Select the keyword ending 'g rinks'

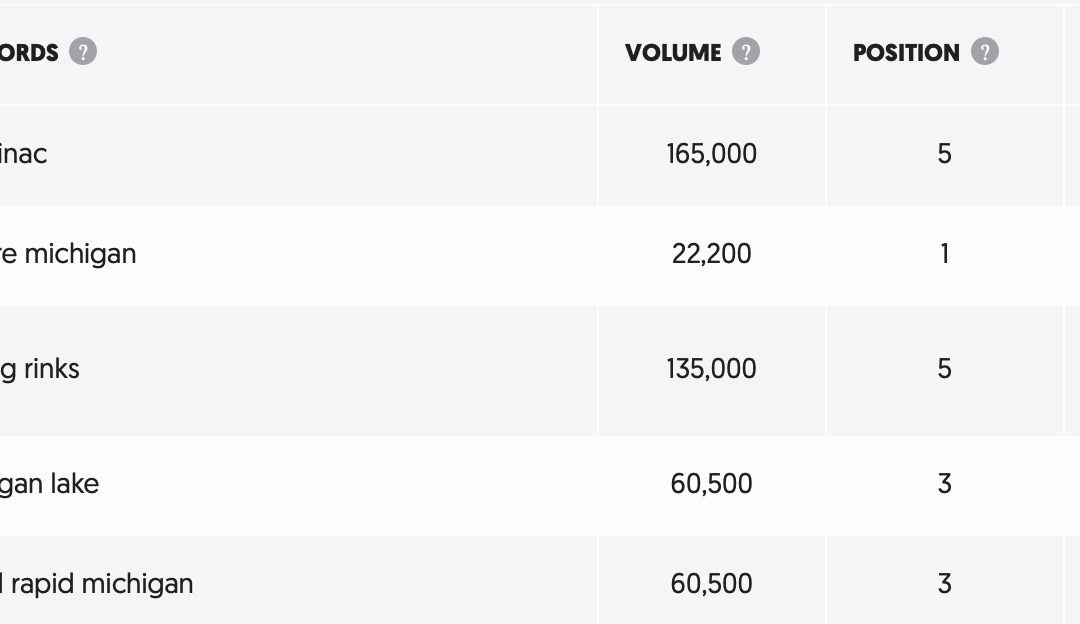pos(39,369)
